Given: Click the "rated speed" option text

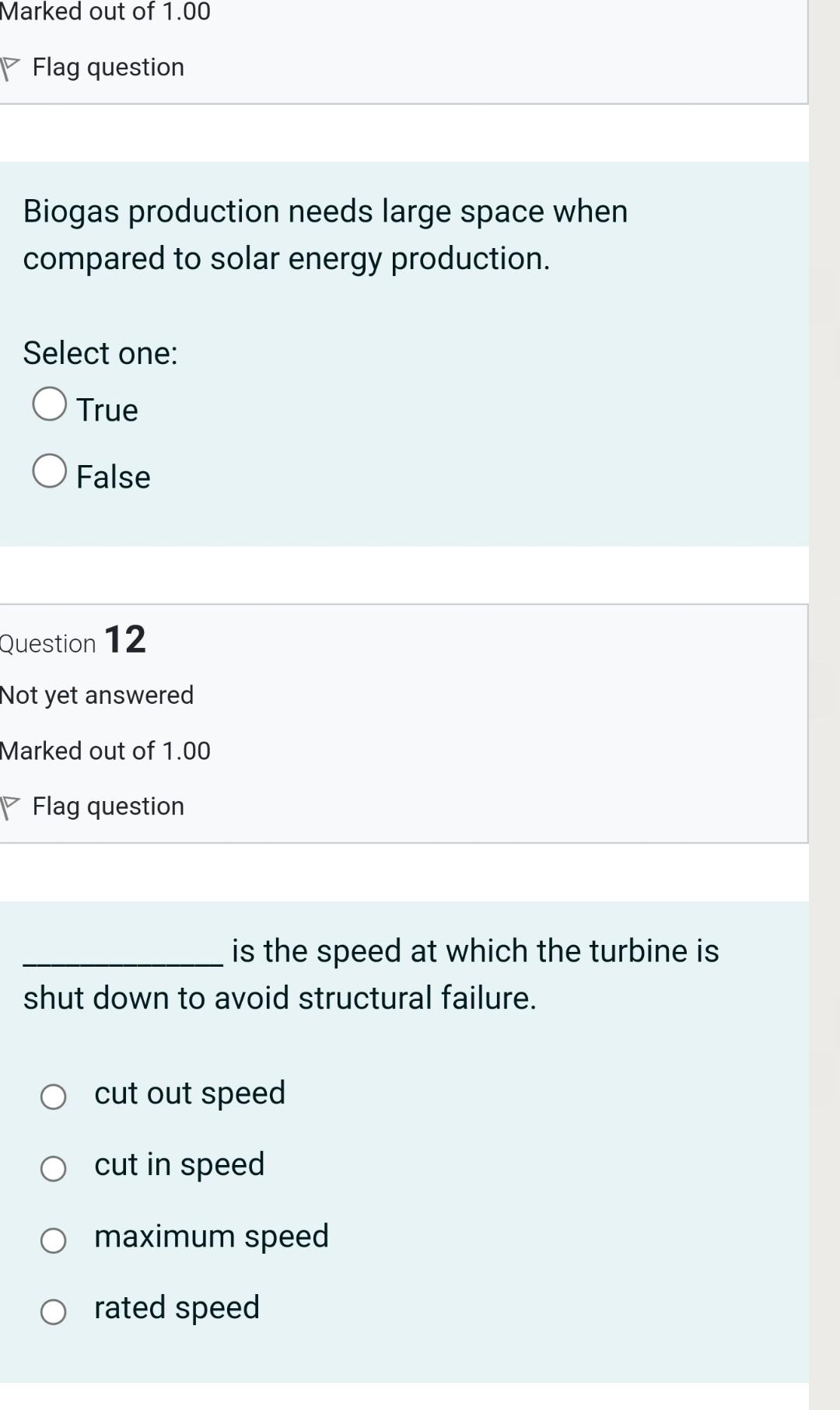Looking at the screenshot, I should [x=177, y=1307].
